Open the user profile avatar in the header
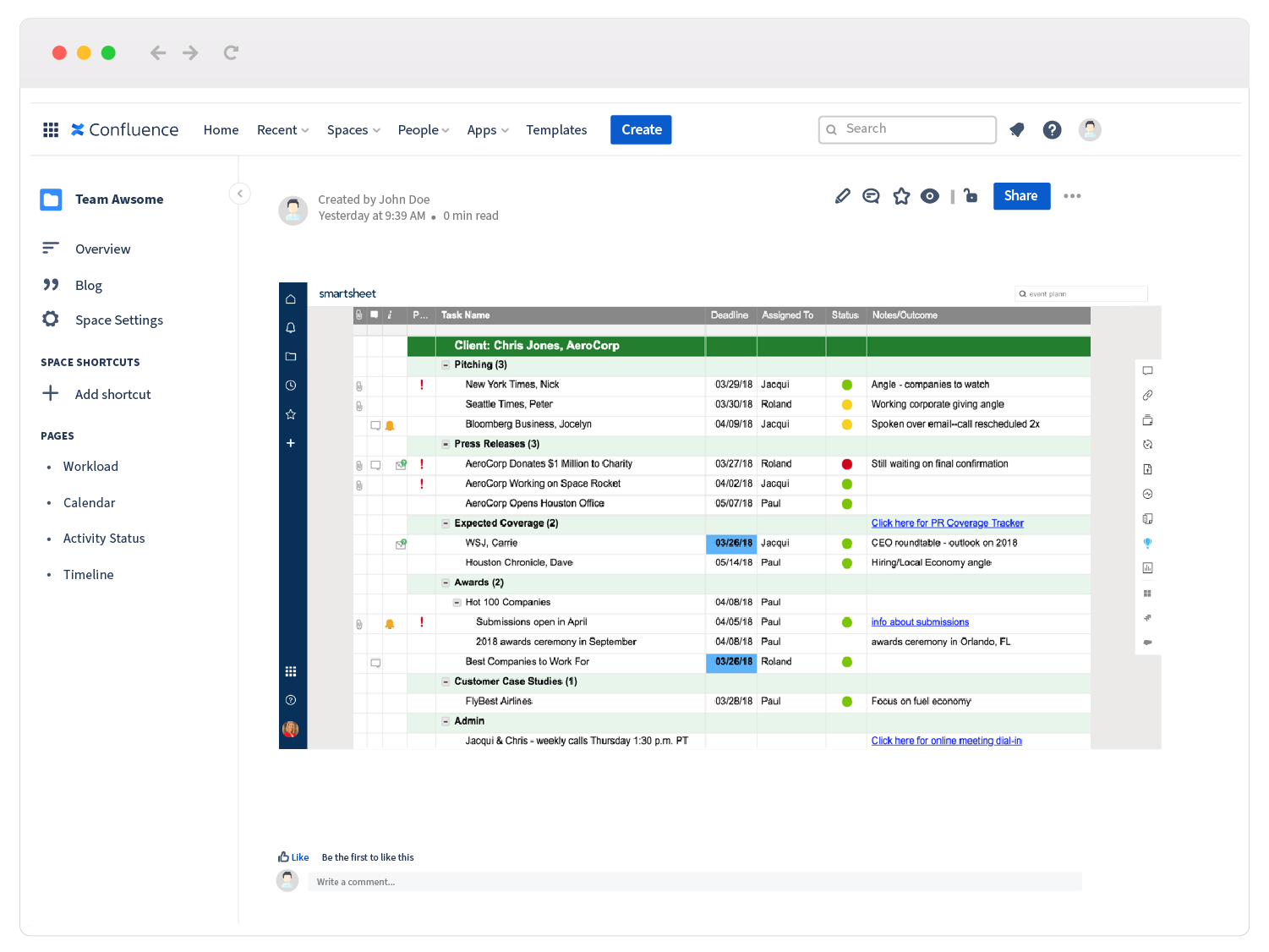1269x952 pixels. pos(1090,129)
